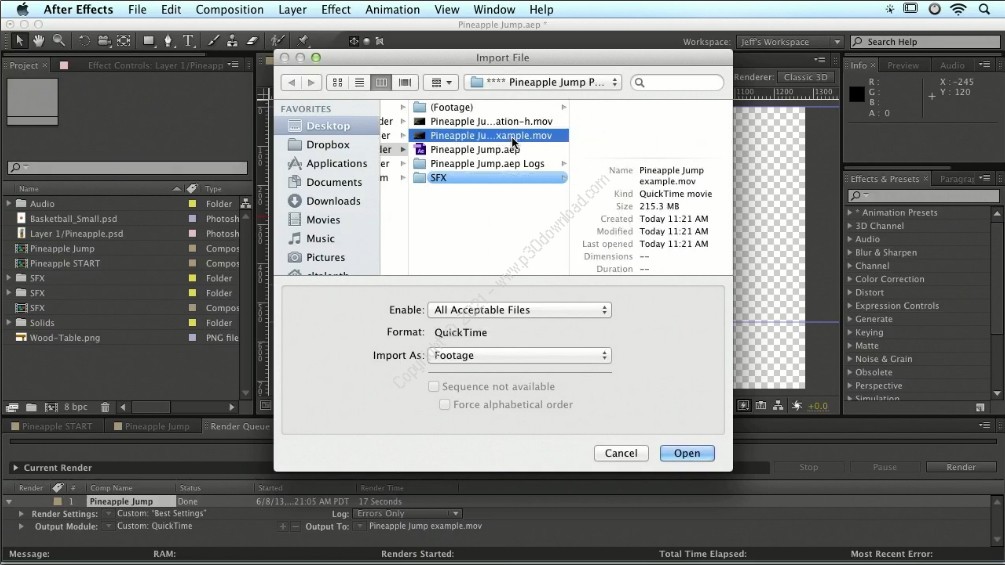Click Cancel in Import File dialog

pyautogui.click(x=621, y=453)
